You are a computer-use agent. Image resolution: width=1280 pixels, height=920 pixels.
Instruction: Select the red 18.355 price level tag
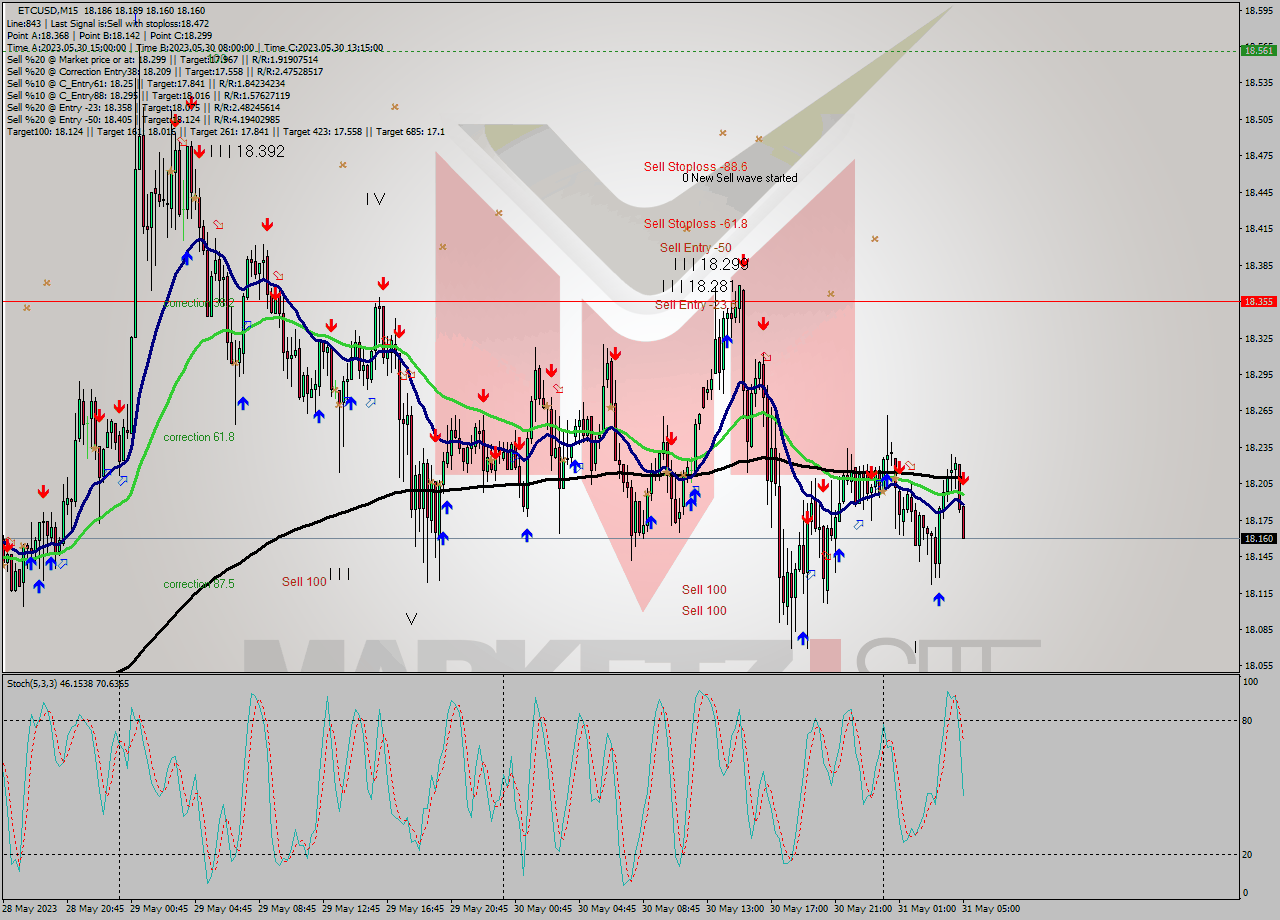[1258, 301]
